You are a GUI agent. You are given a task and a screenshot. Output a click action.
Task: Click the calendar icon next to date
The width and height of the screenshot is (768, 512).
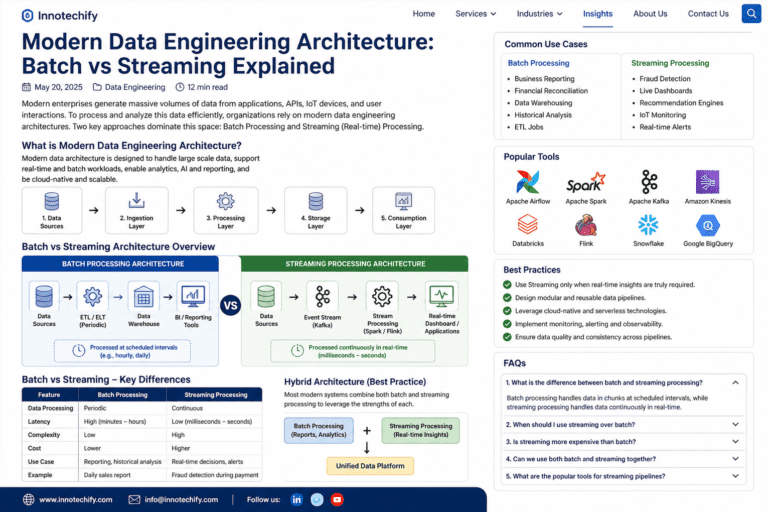(x=26, y=87)
